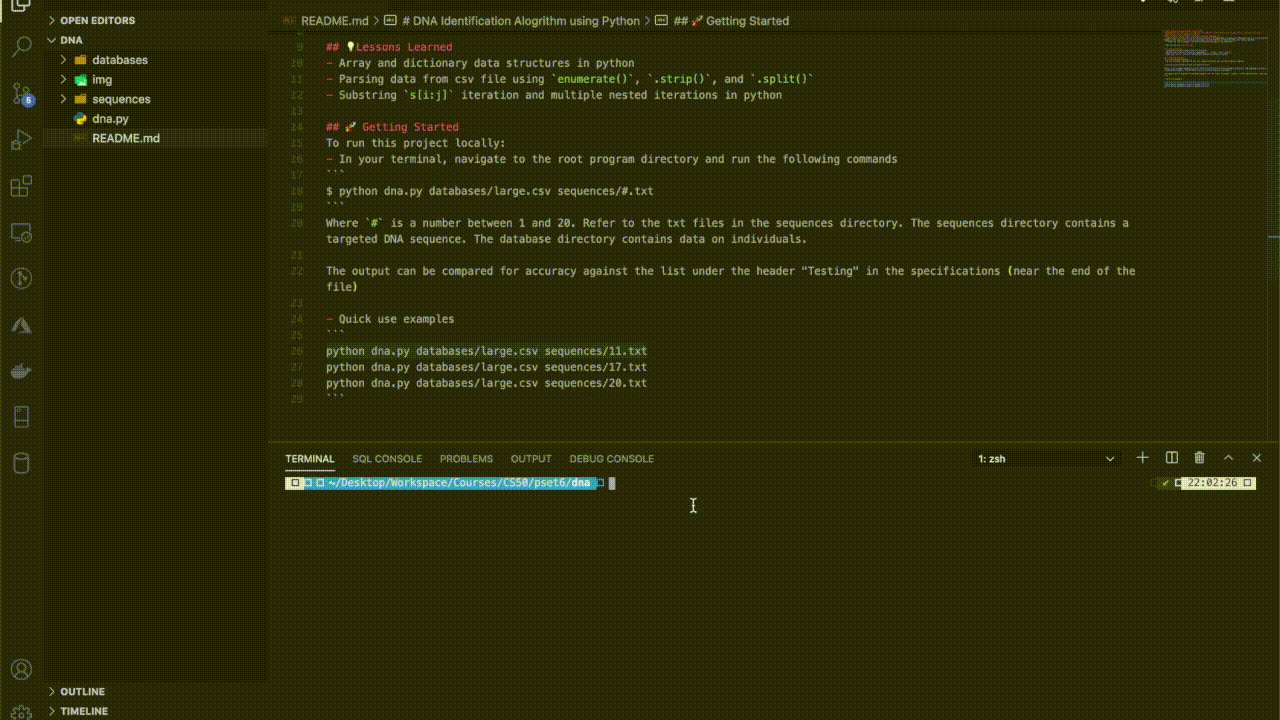Switch to the TERMINAL tab
Image resolution: width=1280 pixels, height=720 pixels.
point(309,459)
